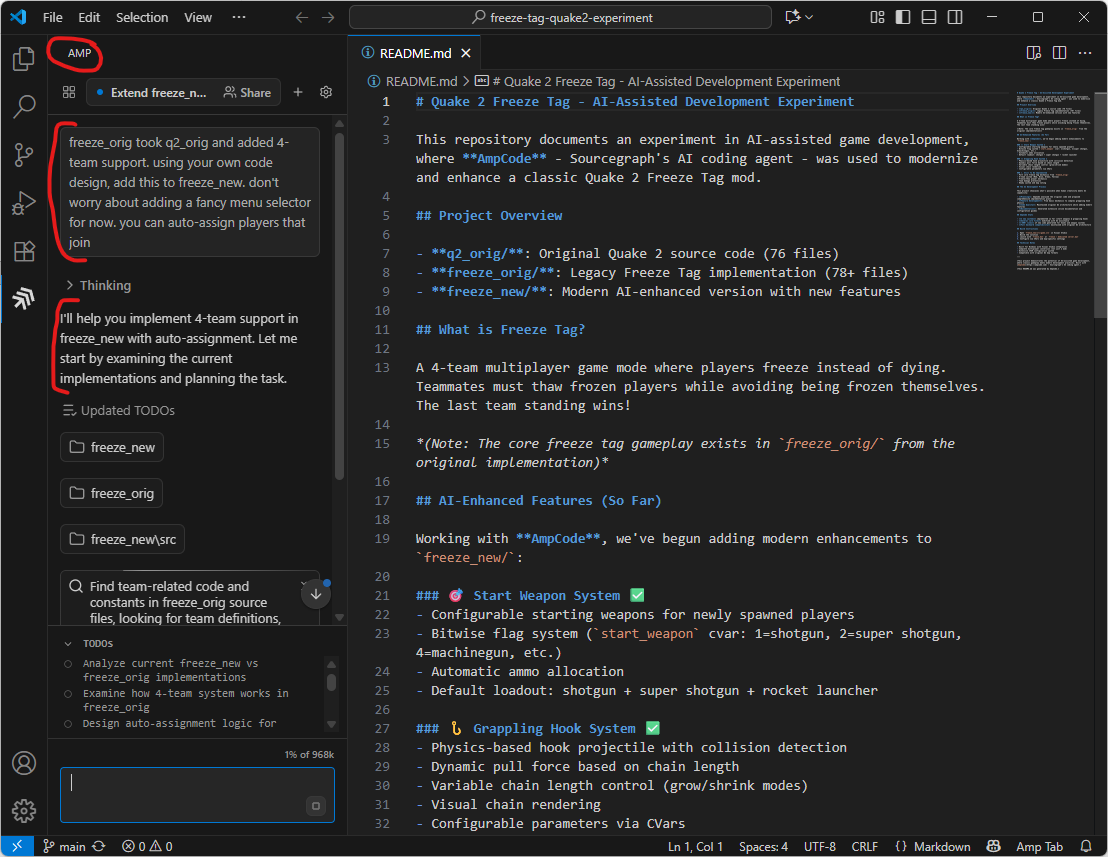The height and width of the screenshot is (857, 1108).
Task: Open the Explorer view in activity bar
Action: tap(24, 59)
